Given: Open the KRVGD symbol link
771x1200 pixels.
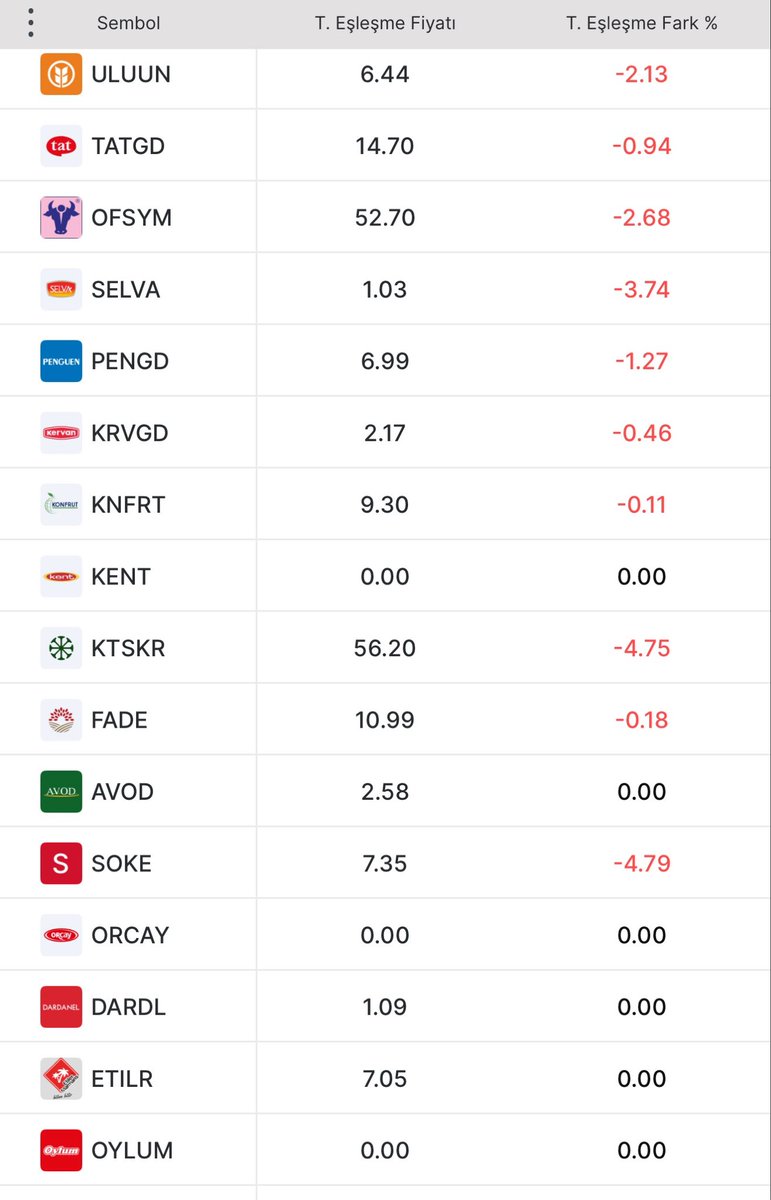Looking at the screenshot, I should point(129,433).
